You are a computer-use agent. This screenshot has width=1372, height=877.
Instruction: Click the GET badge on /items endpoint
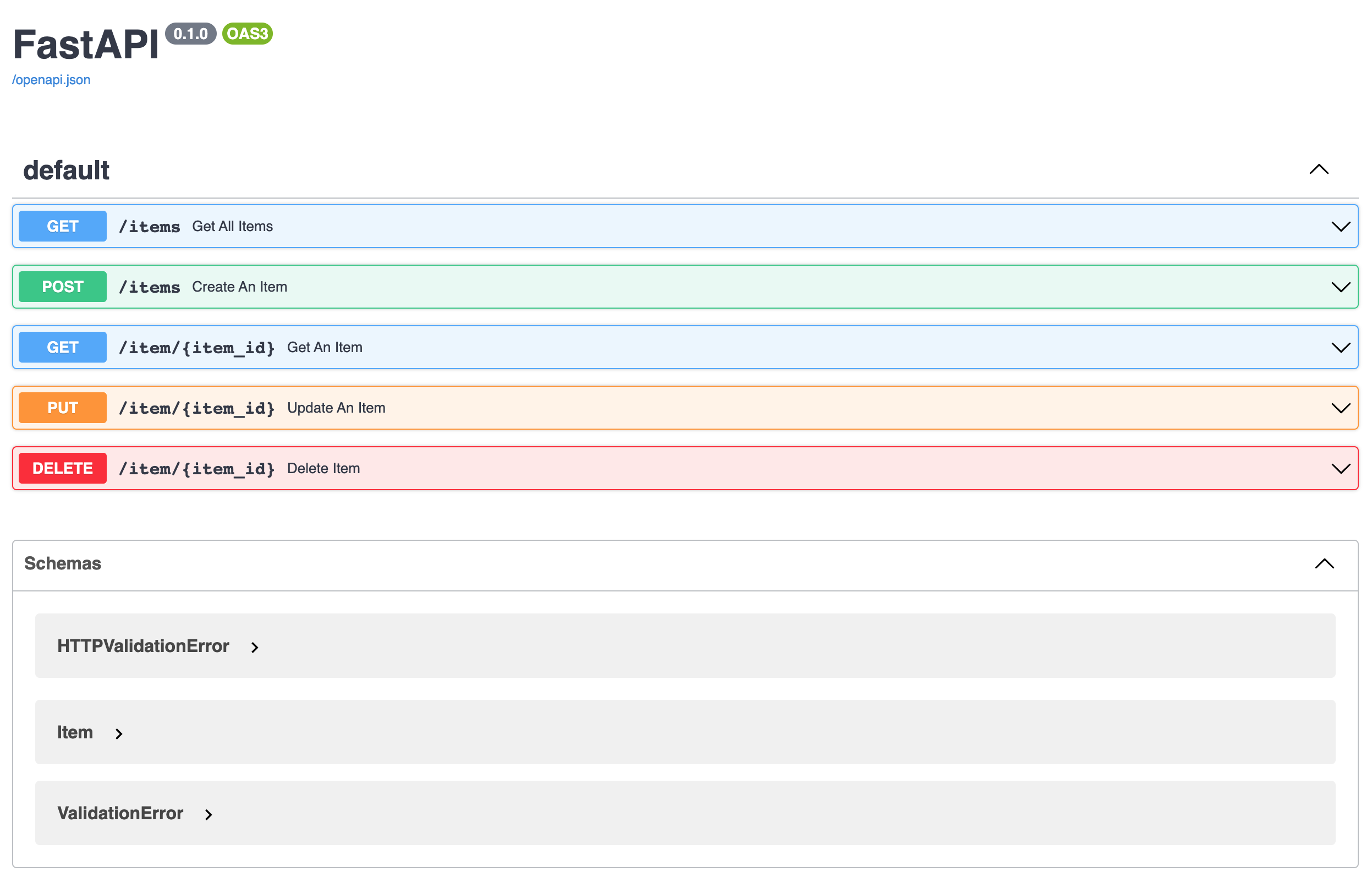(62, 226)
